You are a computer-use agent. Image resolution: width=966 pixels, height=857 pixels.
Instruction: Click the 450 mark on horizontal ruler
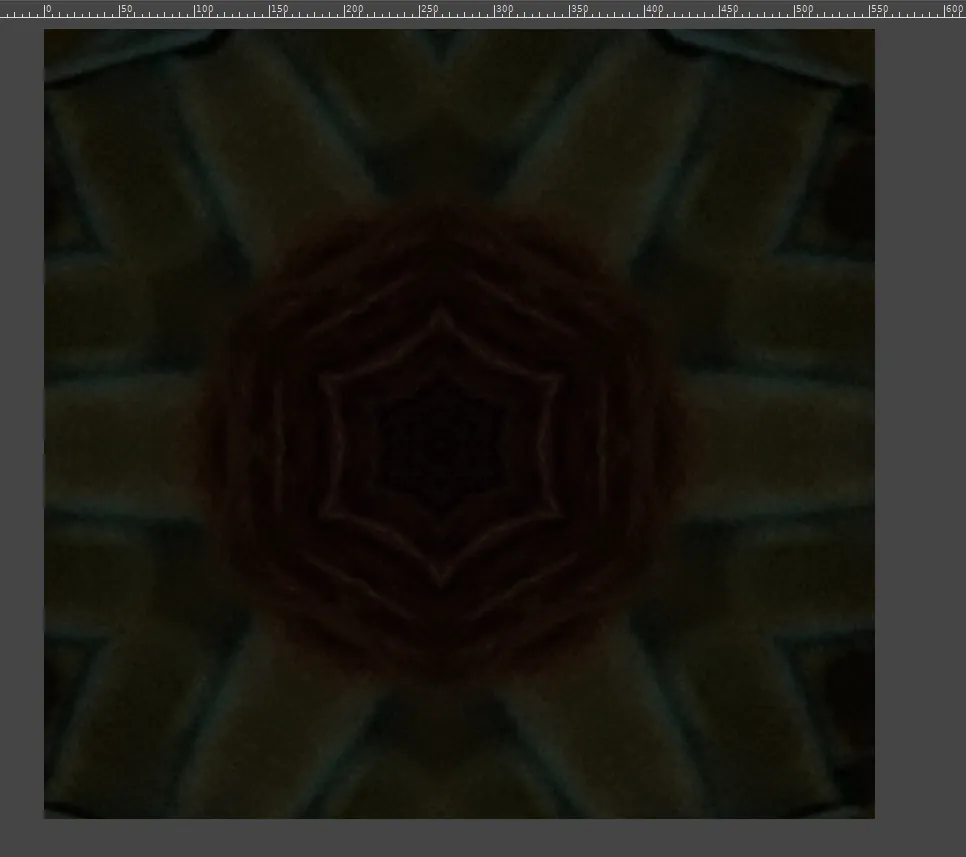[x=729, y=9]
